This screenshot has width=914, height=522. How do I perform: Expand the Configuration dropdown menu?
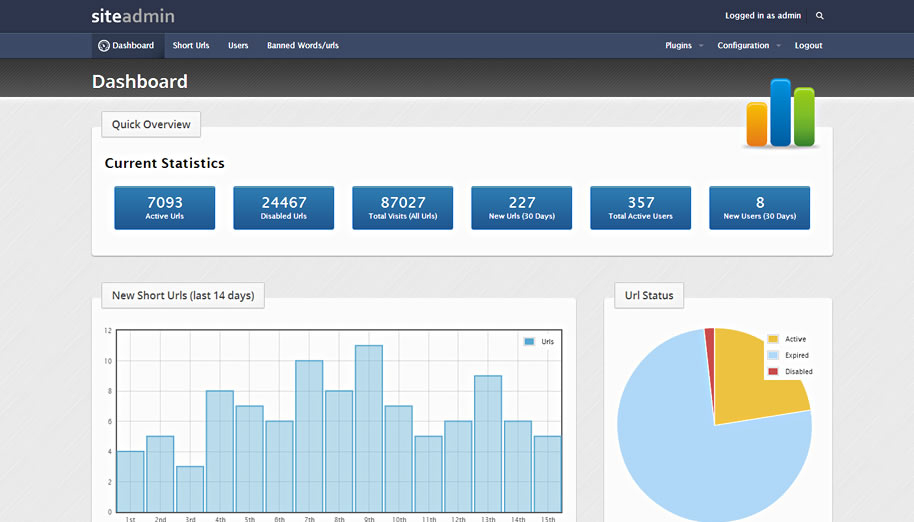[749, 45]
